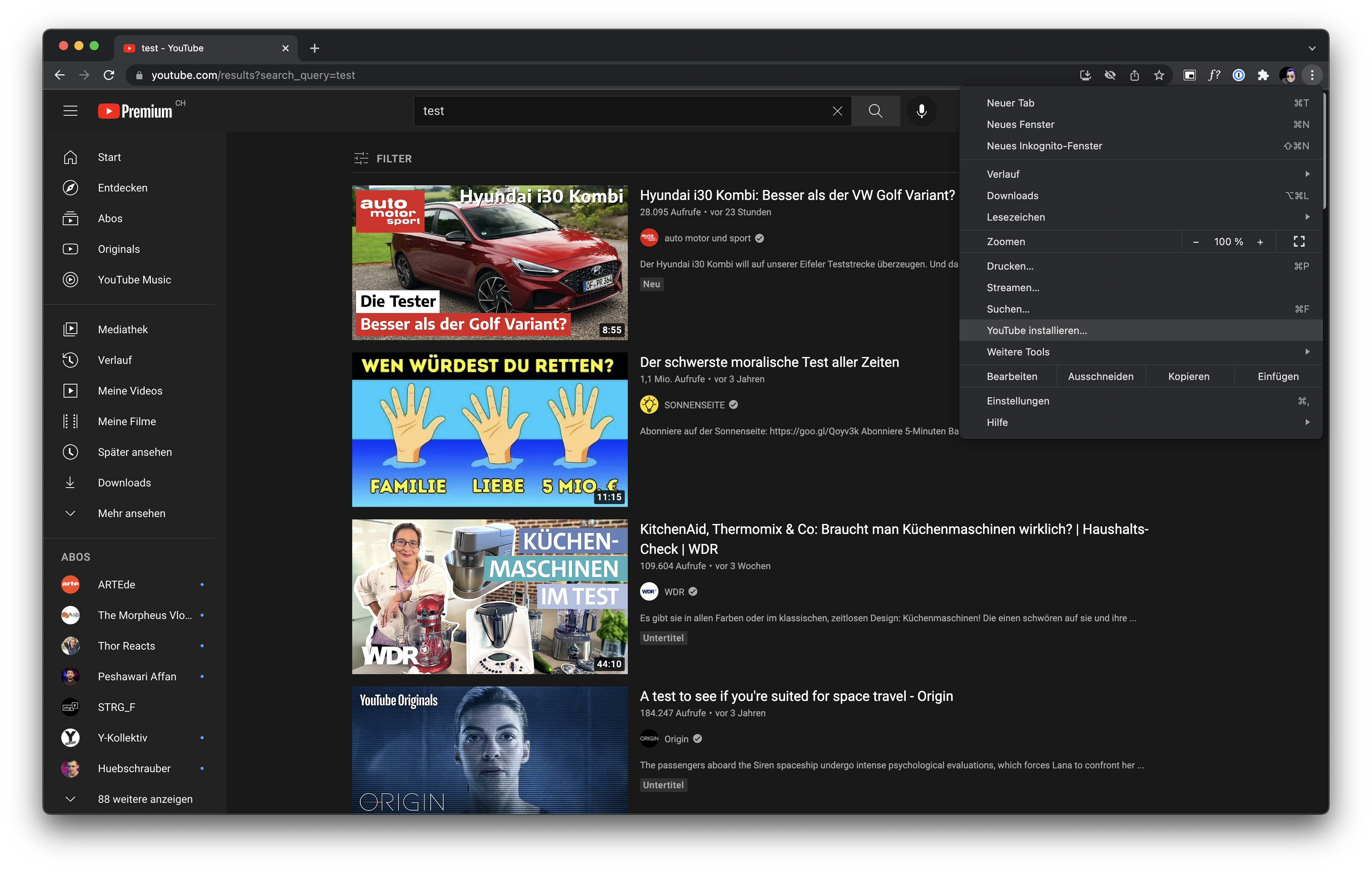Click the voice search microphone icon
1372x871 pixels.
click(921, 111)
